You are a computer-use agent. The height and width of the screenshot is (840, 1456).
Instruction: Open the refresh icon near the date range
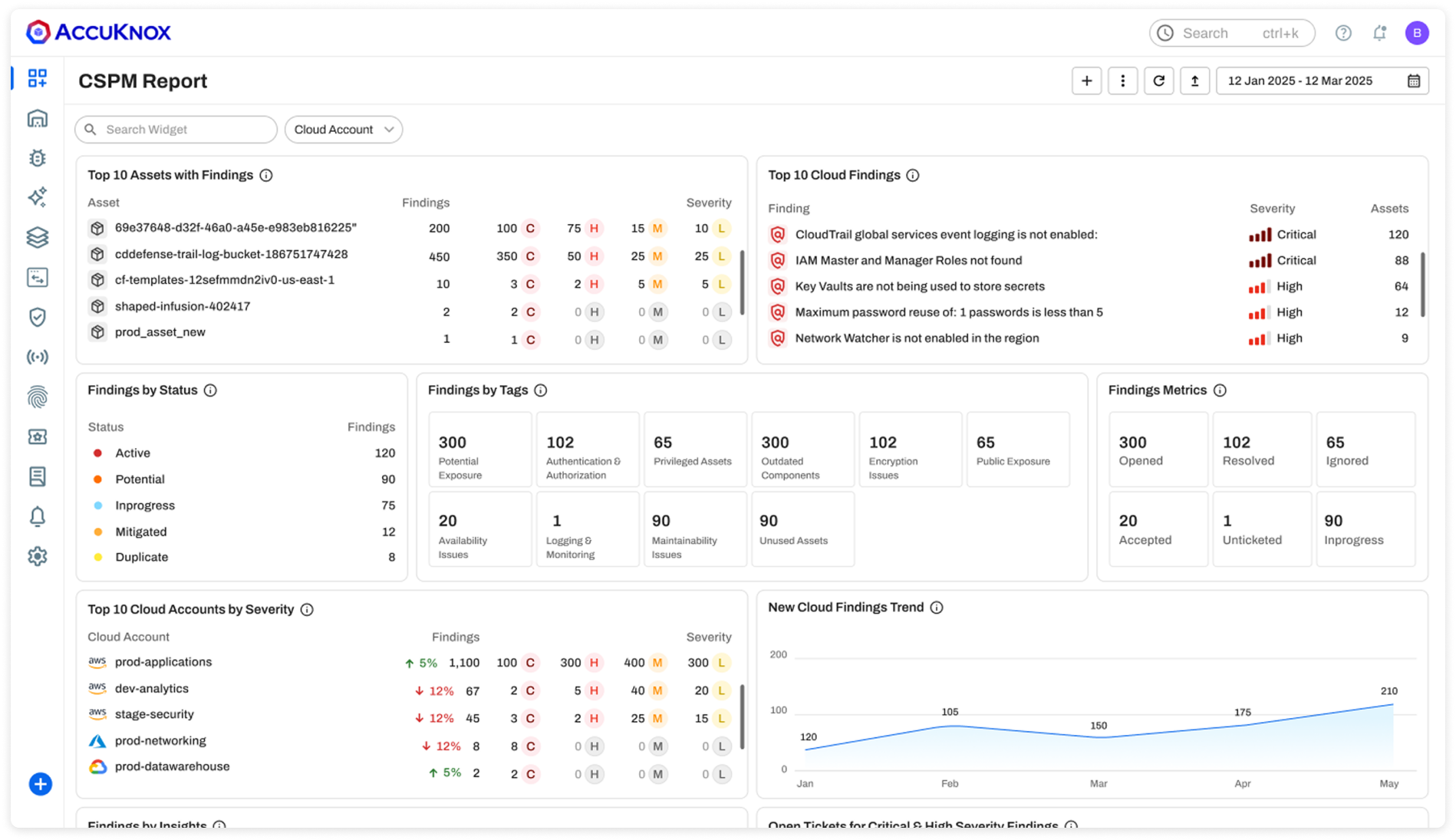click(x=1158, y=80)
